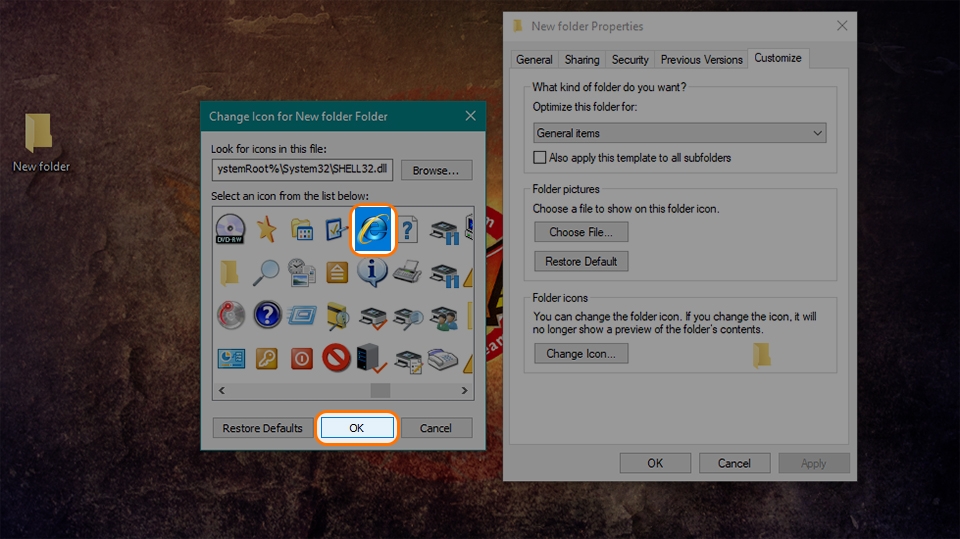This screenshot has width=960, height=539.
Task: Enable Also apply this template to all subfolders
Action: [x=539, y=157]
